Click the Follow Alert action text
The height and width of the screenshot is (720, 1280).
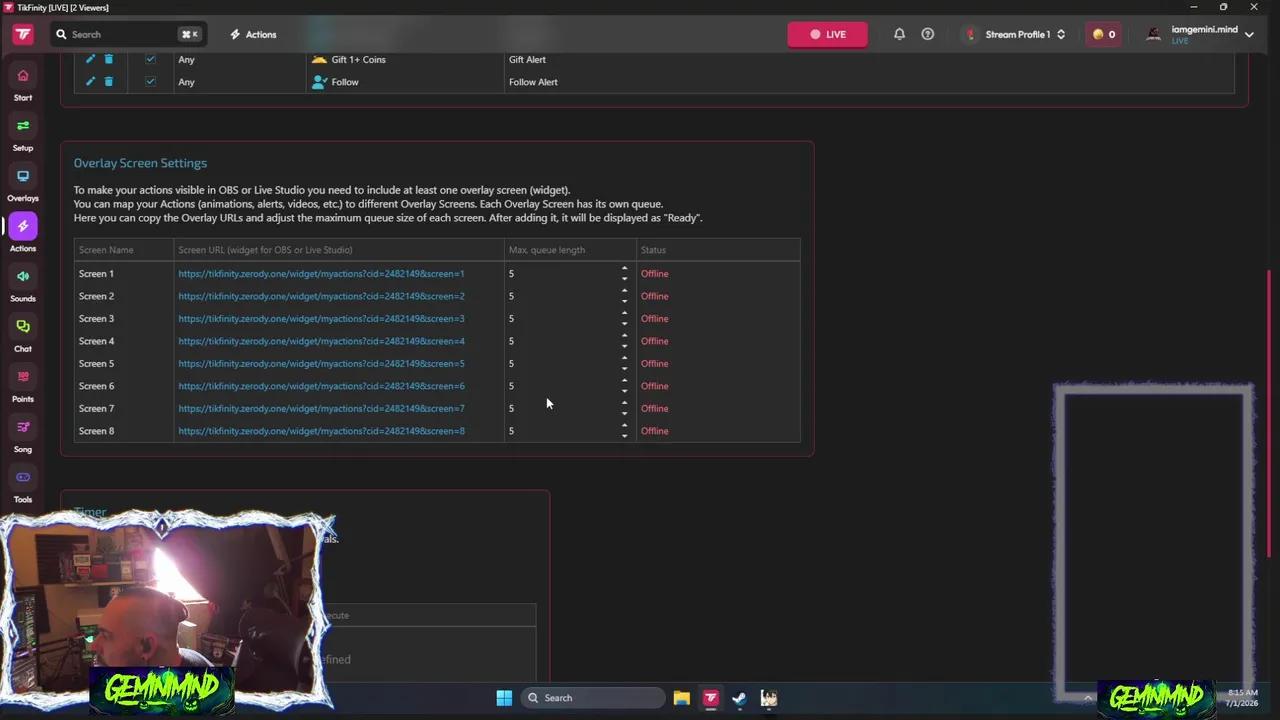pyautogui.click(x=533, y=82)
